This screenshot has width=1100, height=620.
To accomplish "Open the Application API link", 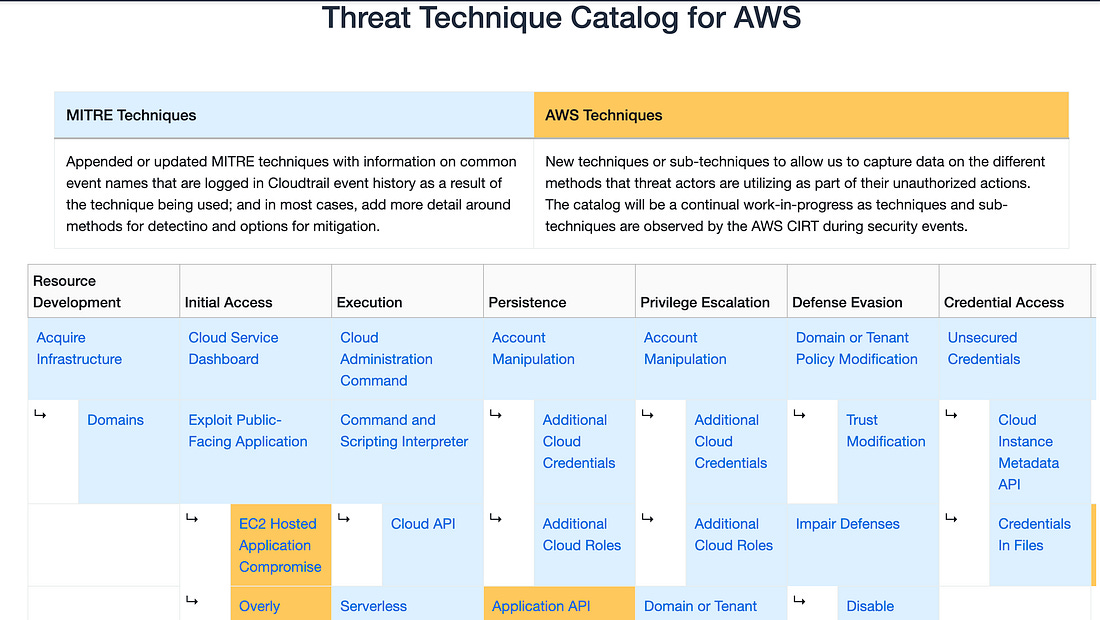I will [x=541, y=606].
